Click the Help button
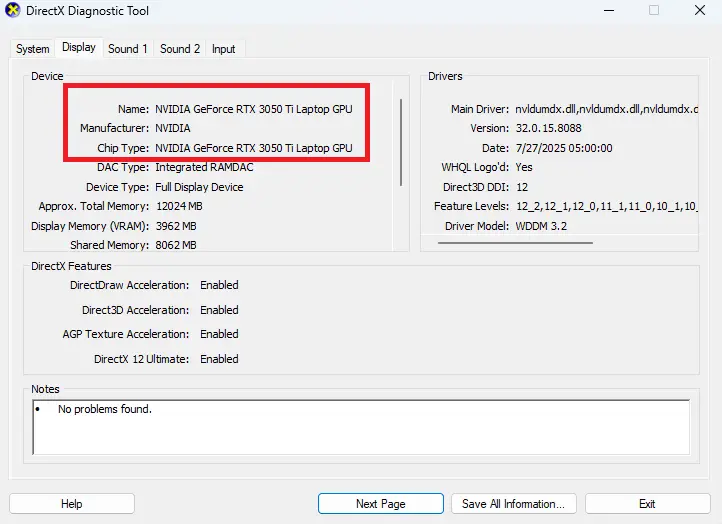Screen dimensions: 722x524 [72, 504]
